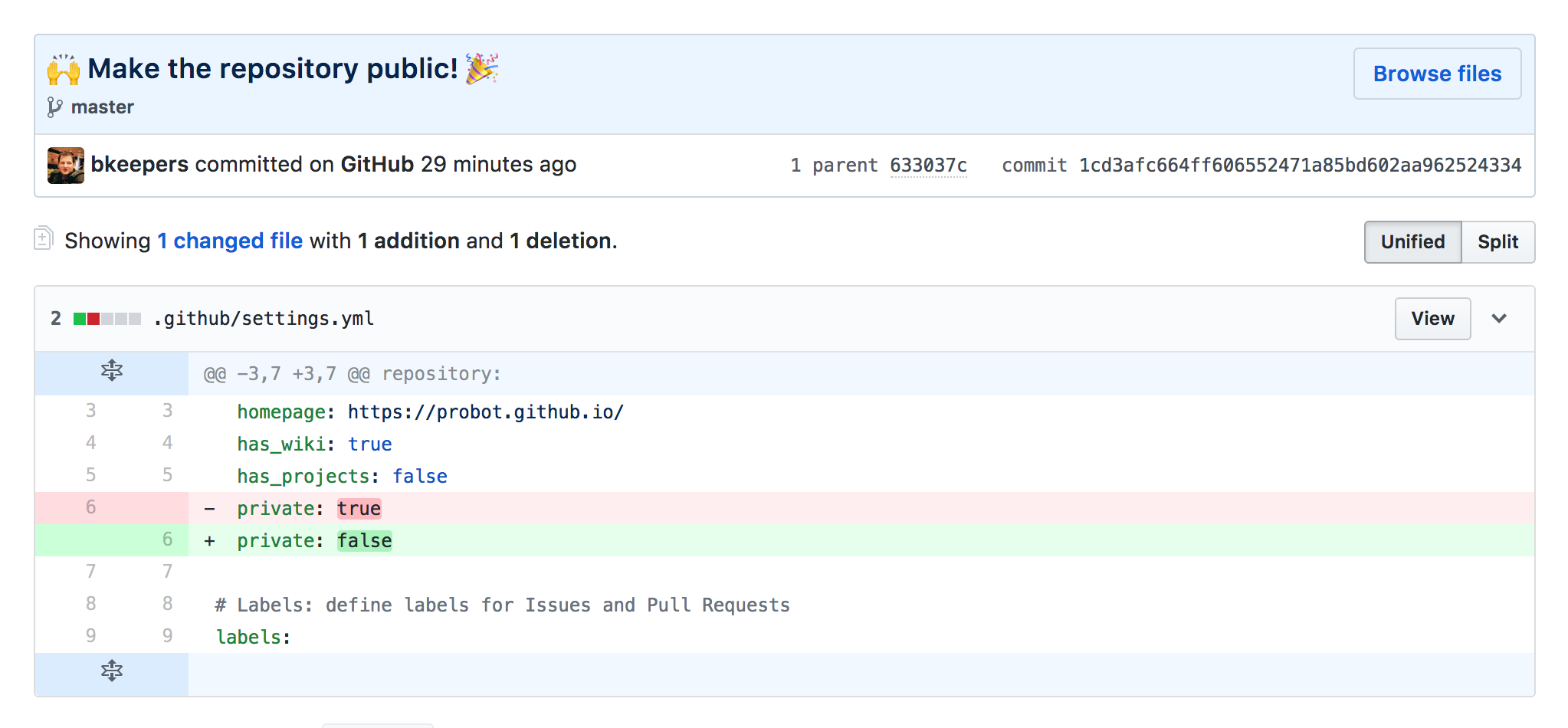This screenshot has width=1568, height=728.
Task: Click the bkeepers author name
Action: pyautogui.click(x=139, y=164)
